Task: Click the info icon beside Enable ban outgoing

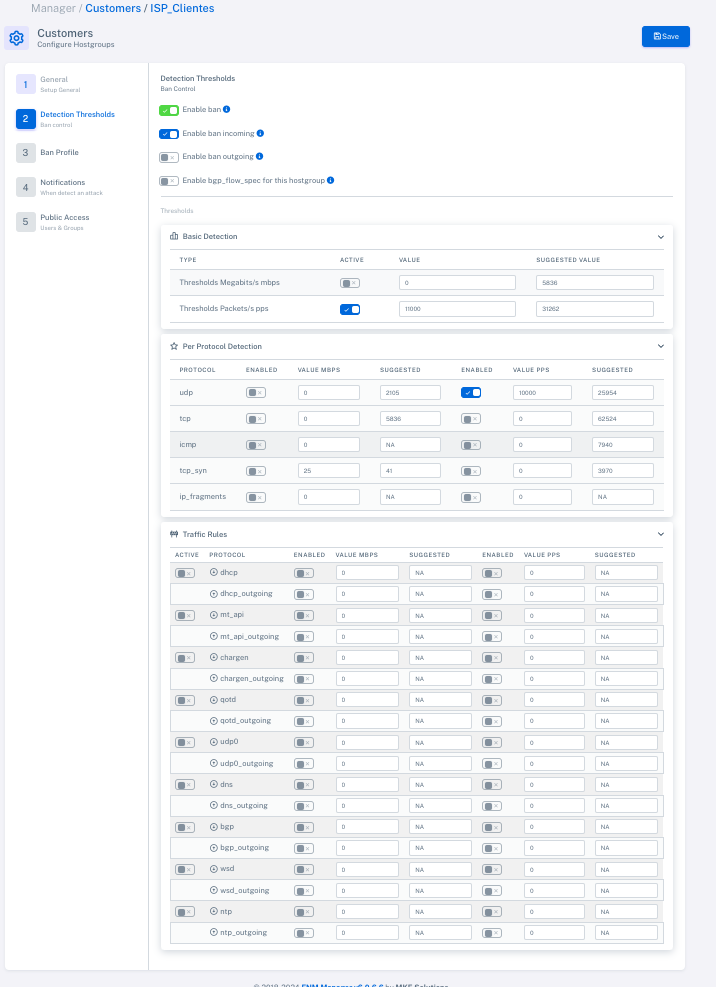Action: pos(260,156)
